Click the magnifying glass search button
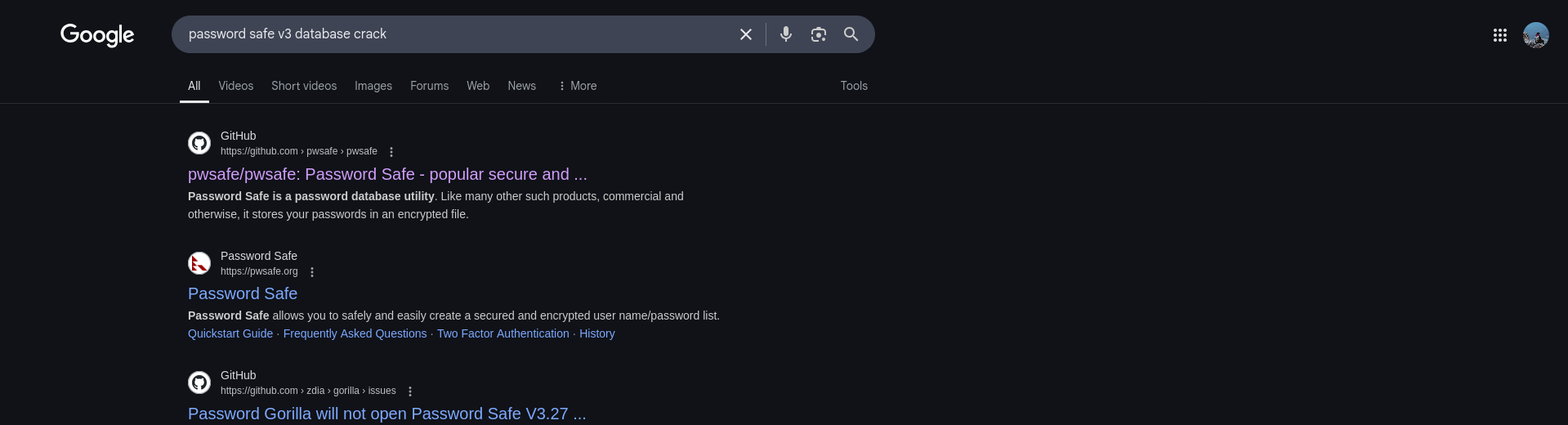1568x425 pixels. pyautogui.click(x=851, y=34)
